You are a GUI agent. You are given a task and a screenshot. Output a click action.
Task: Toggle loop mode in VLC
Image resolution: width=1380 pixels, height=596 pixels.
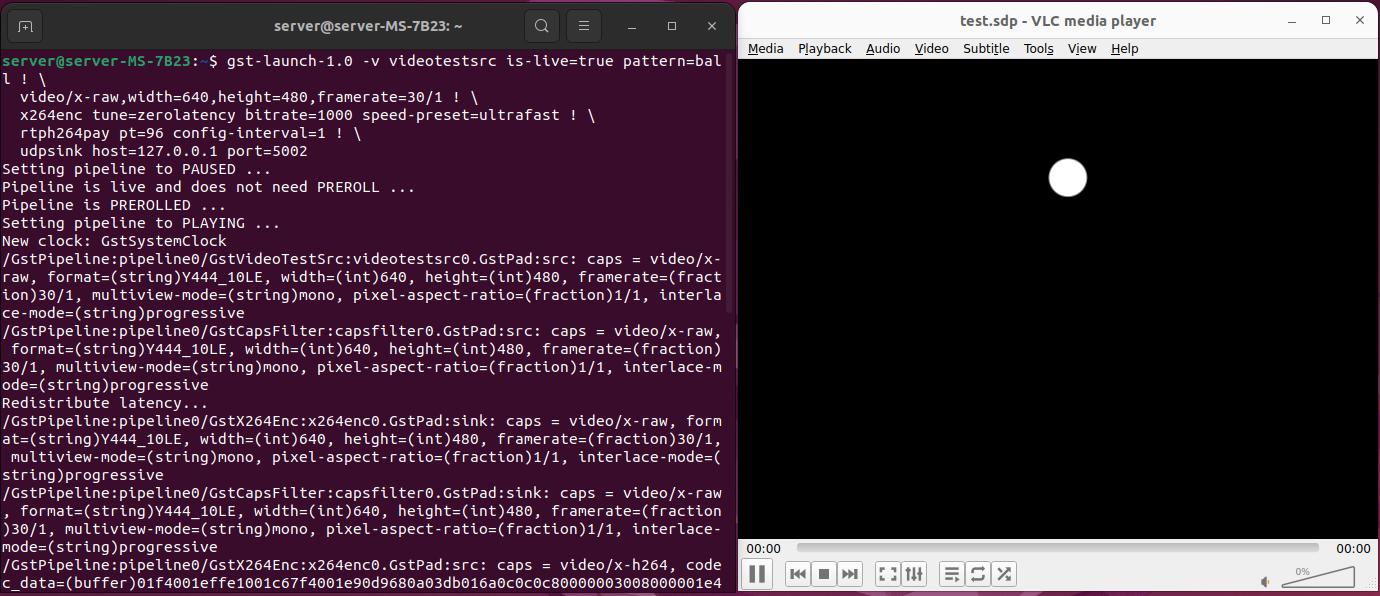coord(978,574)
